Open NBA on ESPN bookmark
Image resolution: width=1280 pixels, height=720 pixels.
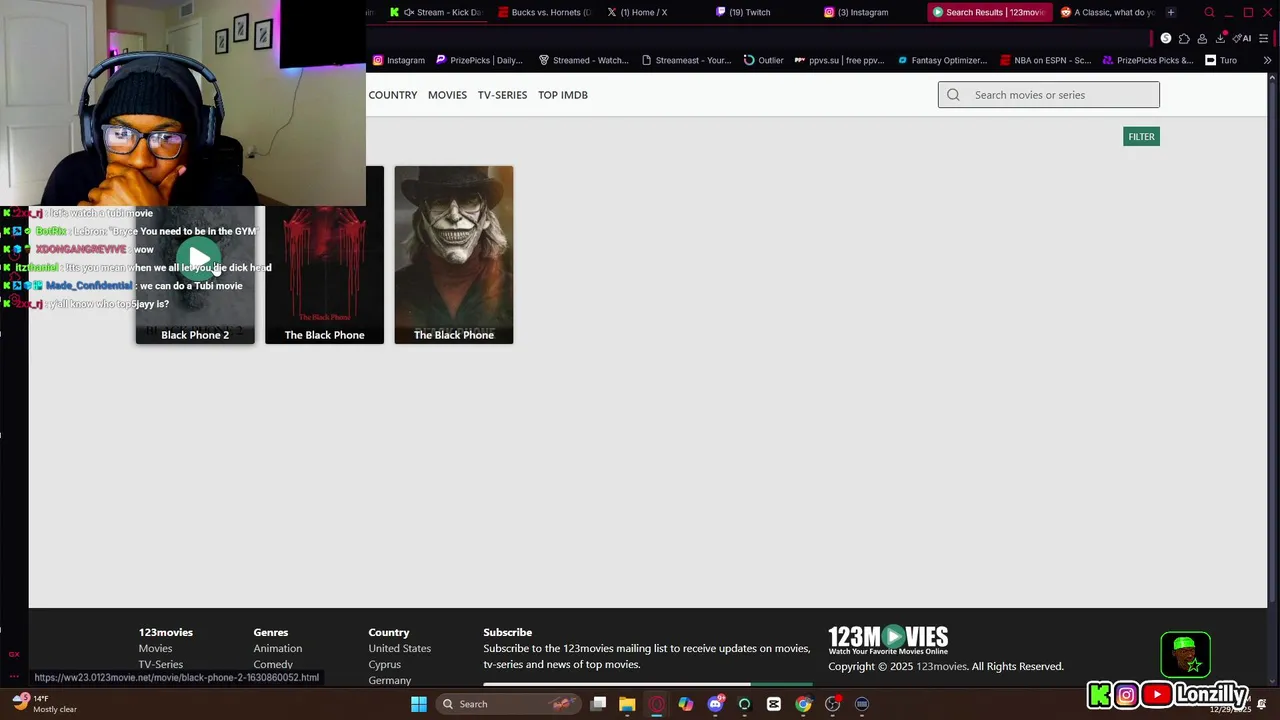pos(1046,60)
